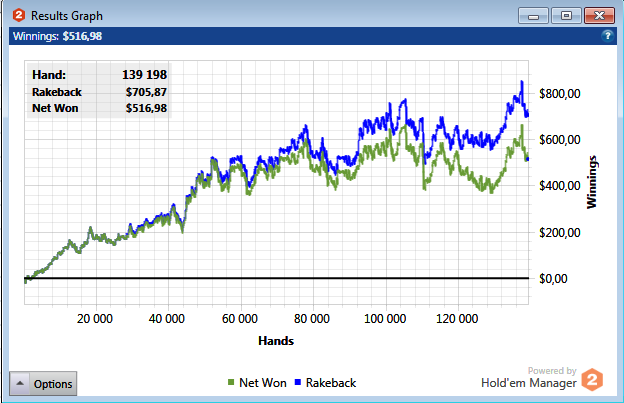Click the $400,00 axis label

click(560, 186)
